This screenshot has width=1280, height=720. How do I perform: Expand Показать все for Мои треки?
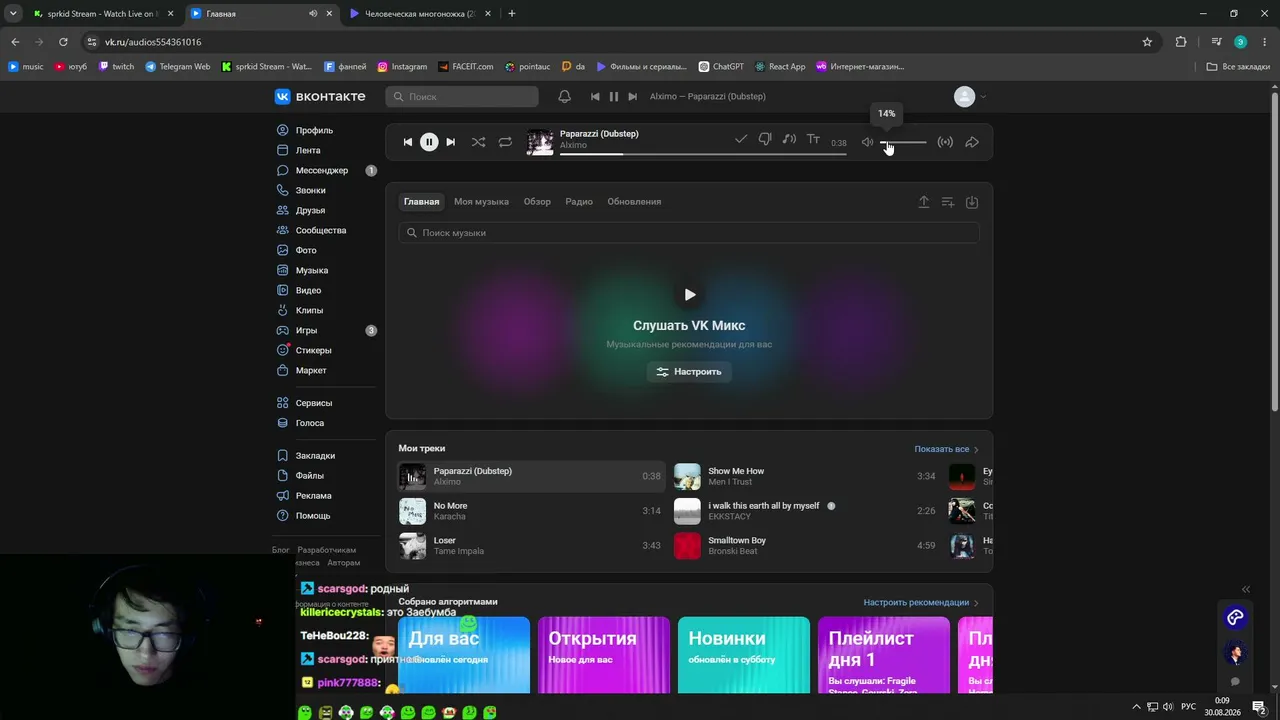(x=946, y=449)
